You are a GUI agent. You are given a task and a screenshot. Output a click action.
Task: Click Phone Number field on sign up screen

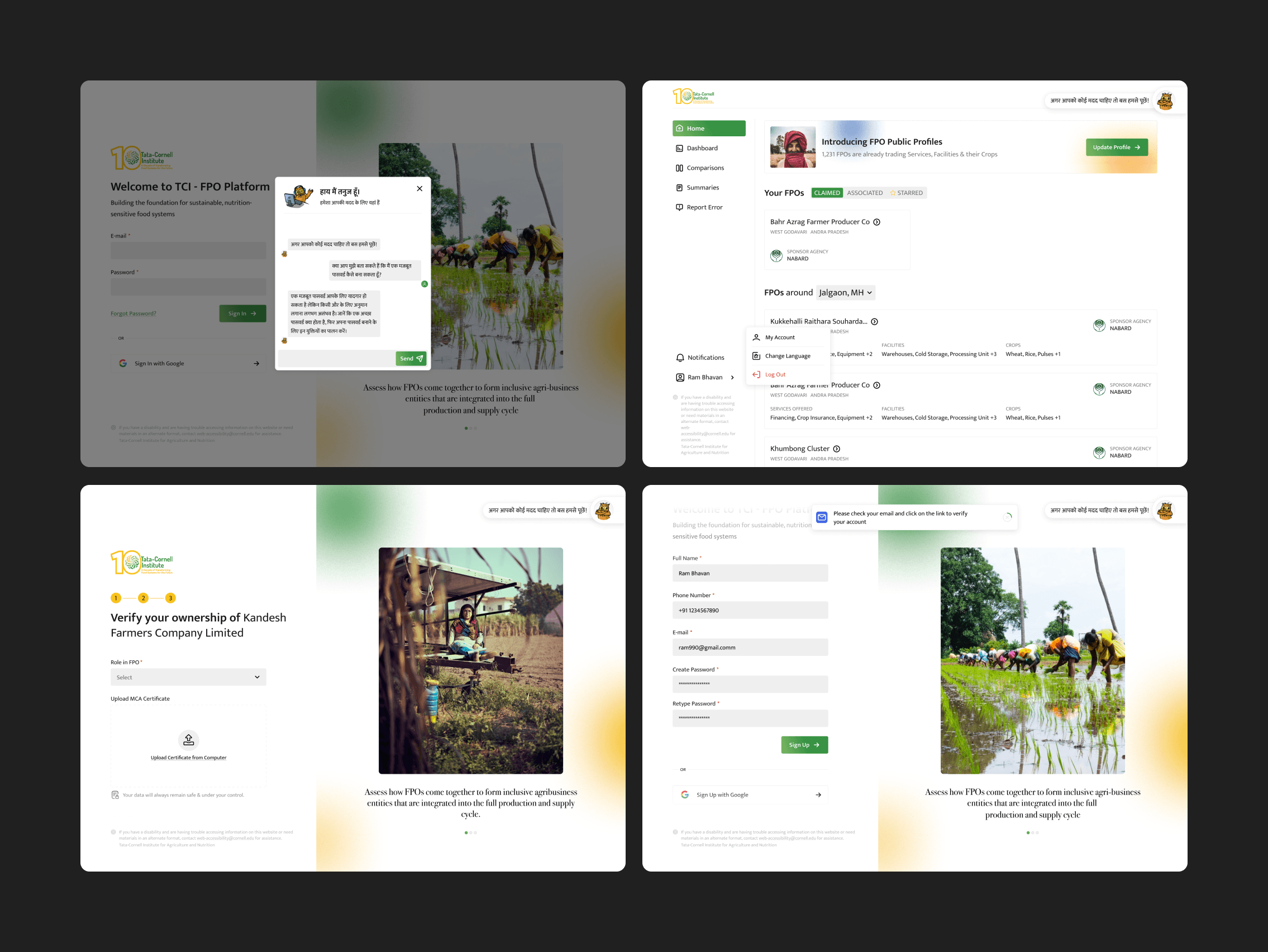click(750, 610)
